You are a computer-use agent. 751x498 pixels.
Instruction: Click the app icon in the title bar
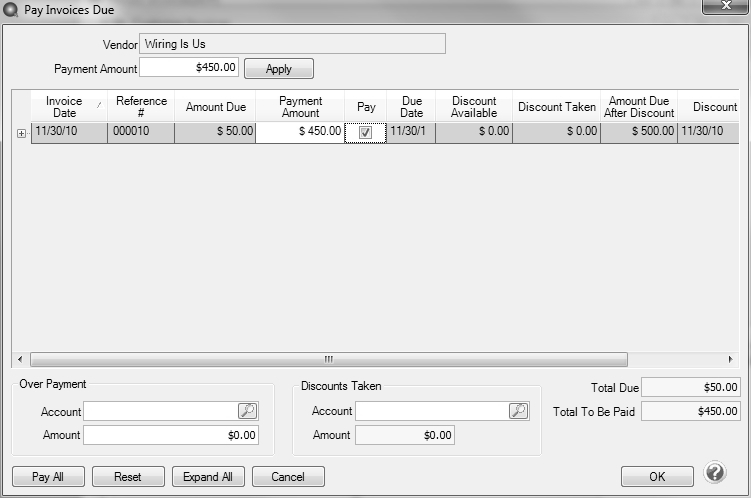pos(11,10)
